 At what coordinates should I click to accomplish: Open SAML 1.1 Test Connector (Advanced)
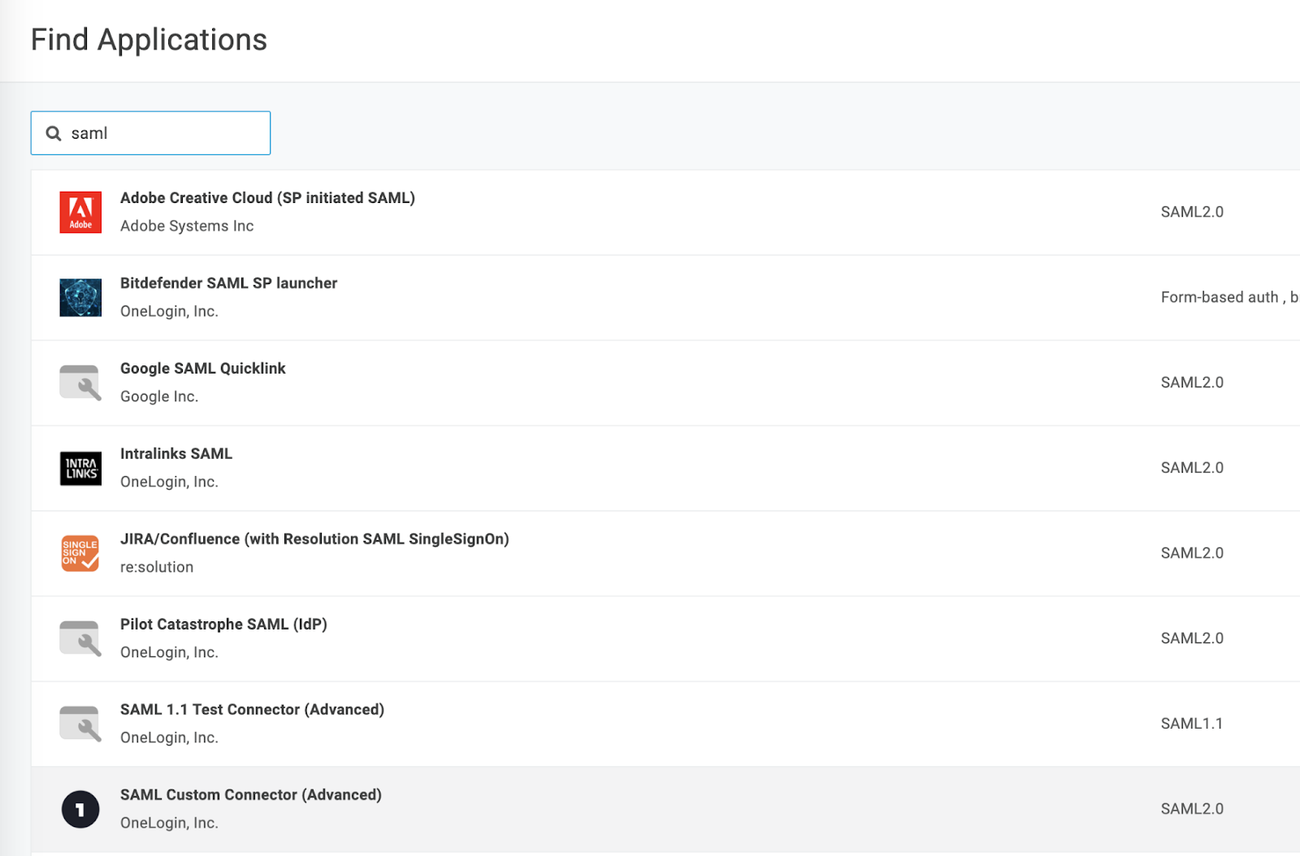[x=252, y=709]
